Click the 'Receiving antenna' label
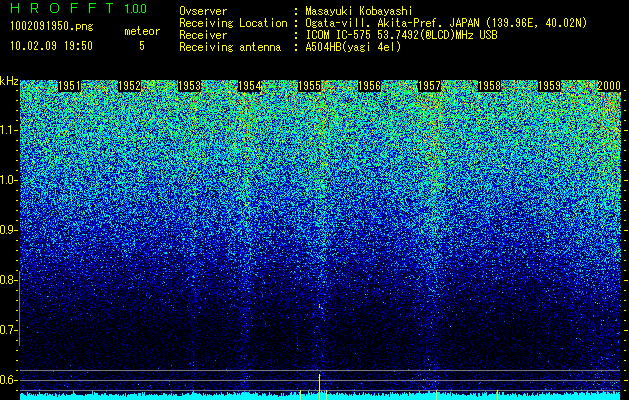The height and width of the screenshot is (400, 629). click(230, 47)
